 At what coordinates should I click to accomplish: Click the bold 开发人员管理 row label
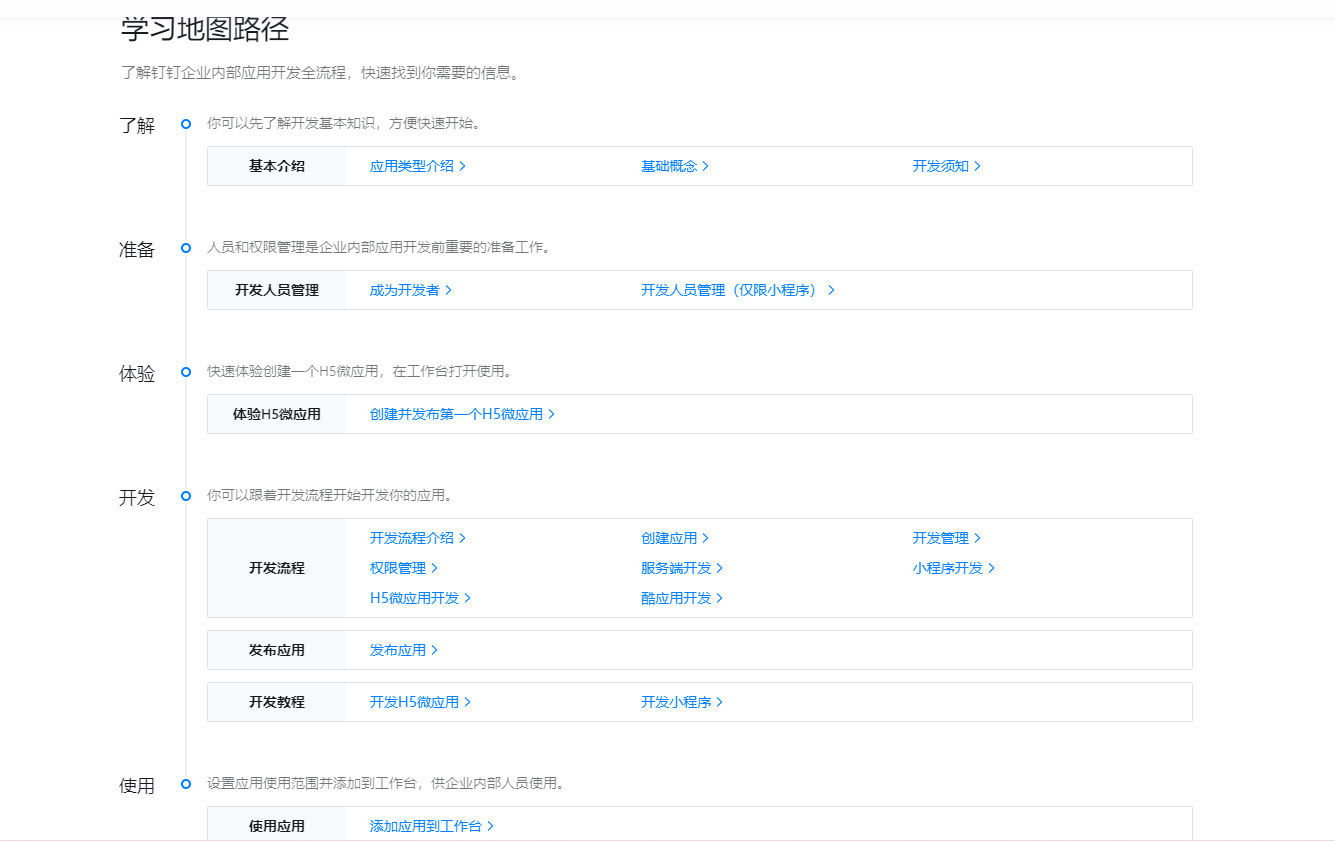277,290
